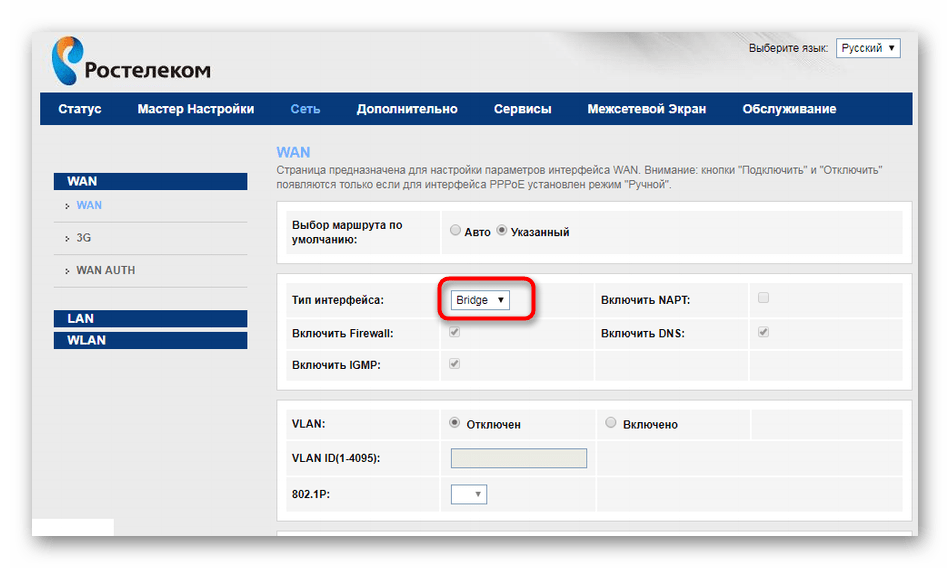Screen dimensions: 950x568
Task: Click the WAN page heading text
Action: click(293, 152)
